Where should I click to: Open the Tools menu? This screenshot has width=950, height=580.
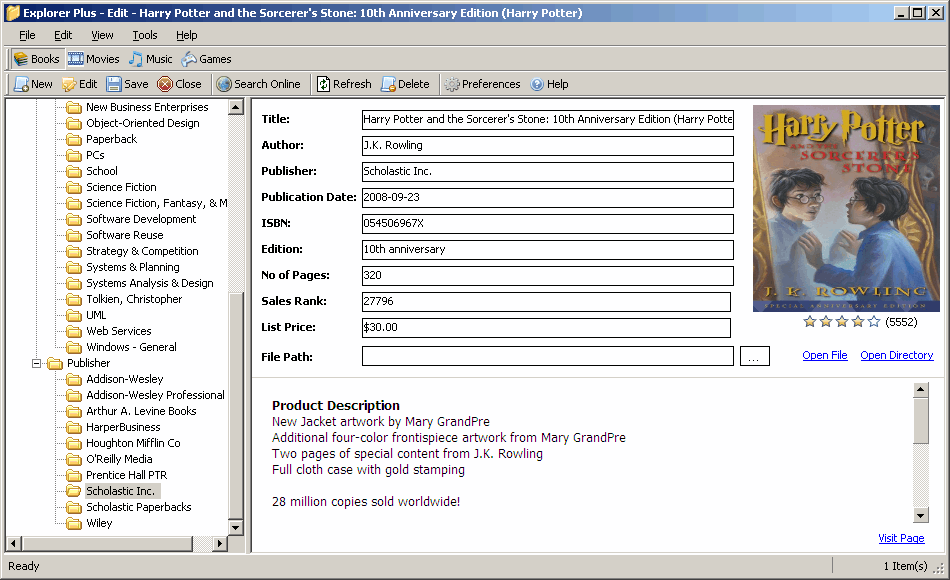click(145, 35)
